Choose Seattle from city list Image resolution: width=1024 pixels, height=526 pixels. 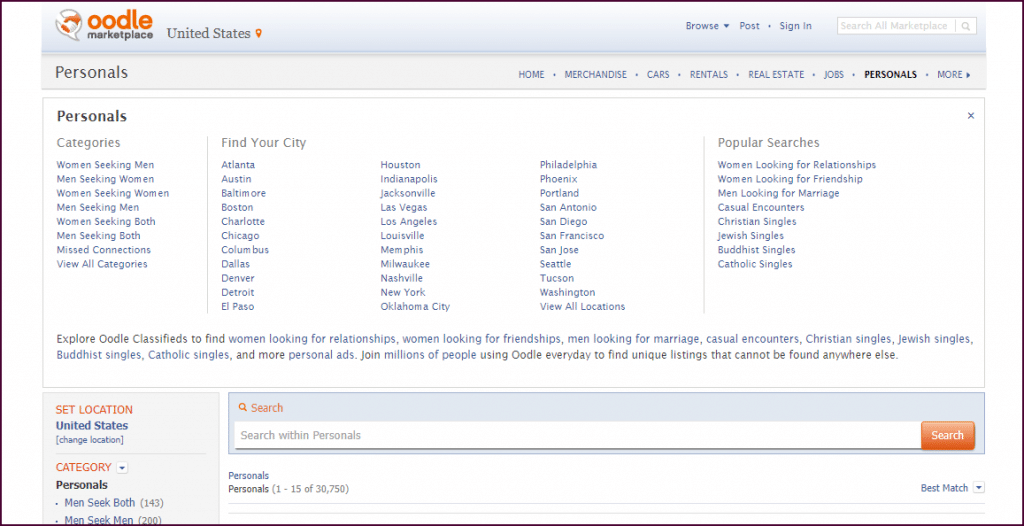point(556,264)
